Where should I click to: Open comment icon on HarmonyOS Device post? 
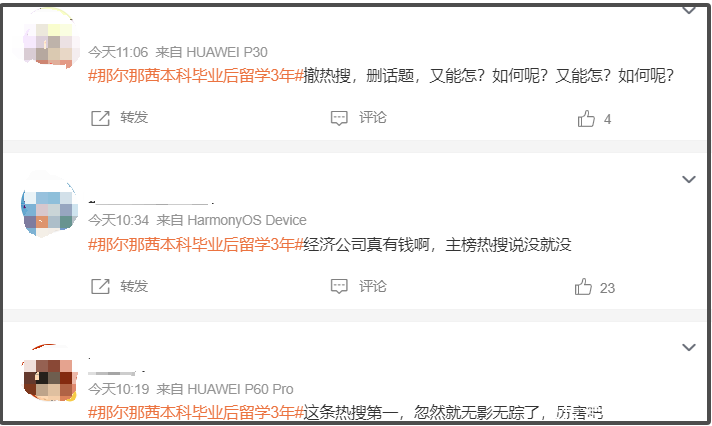[x=339, y=287]
